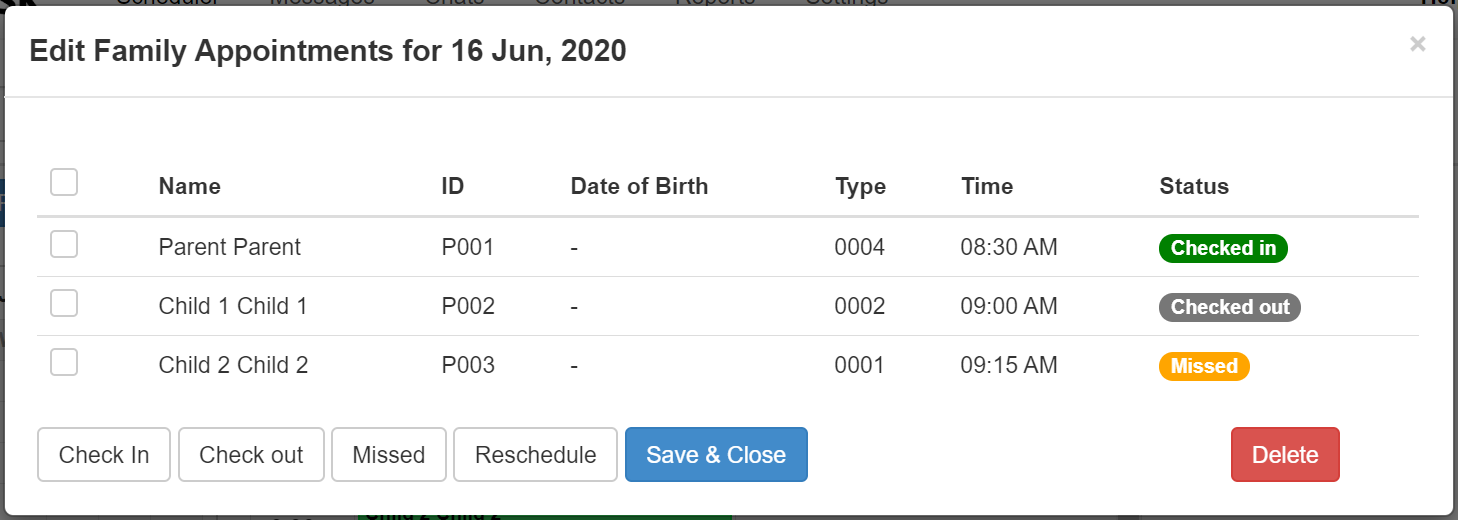Click the orange Missed status badge
The width and height of the screenshot is (1458, 520).
click(1204, 367)
